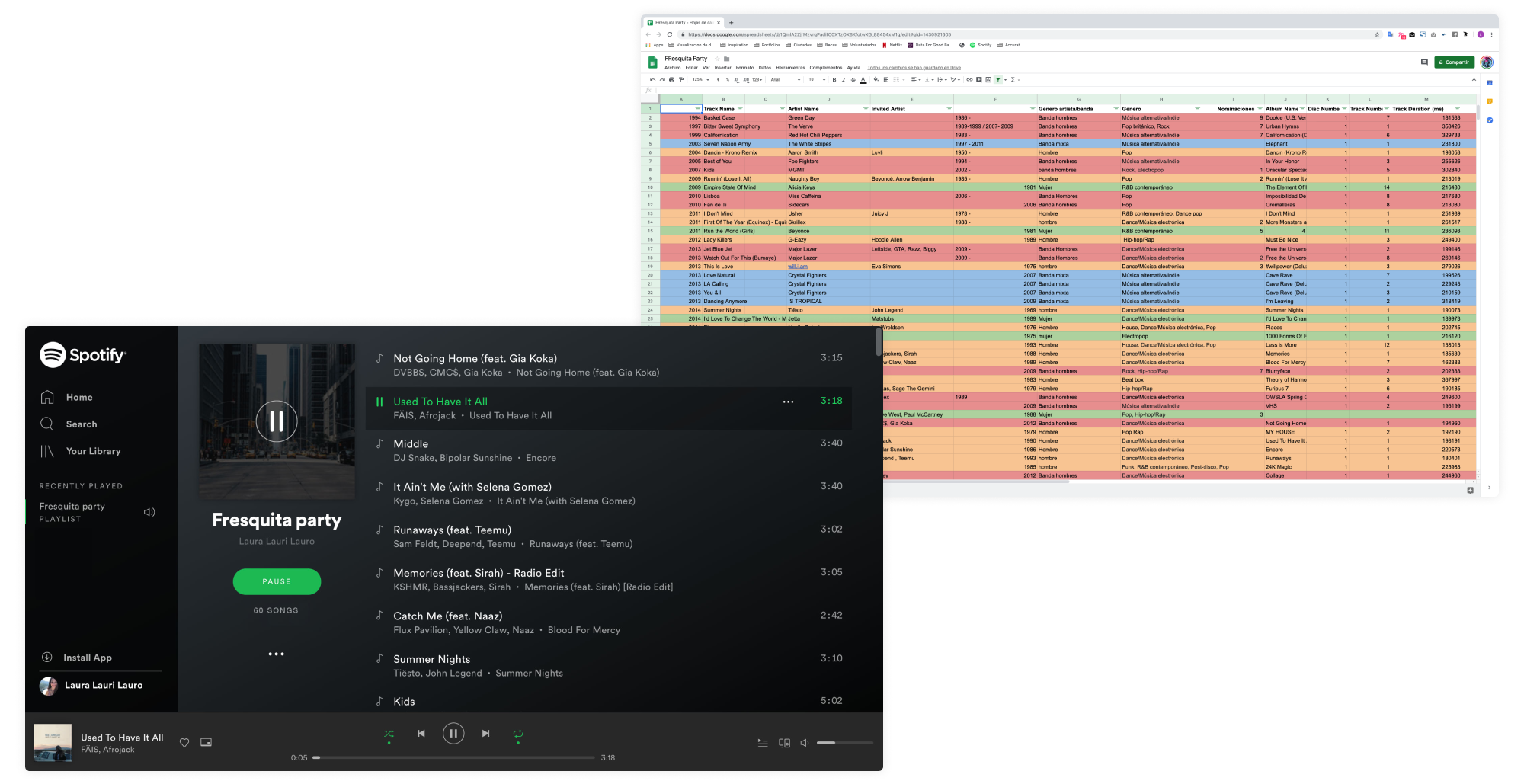Open zoom 125% dropdown in Sheets
The image size is (1524, 784).
[x=700, y=79]
